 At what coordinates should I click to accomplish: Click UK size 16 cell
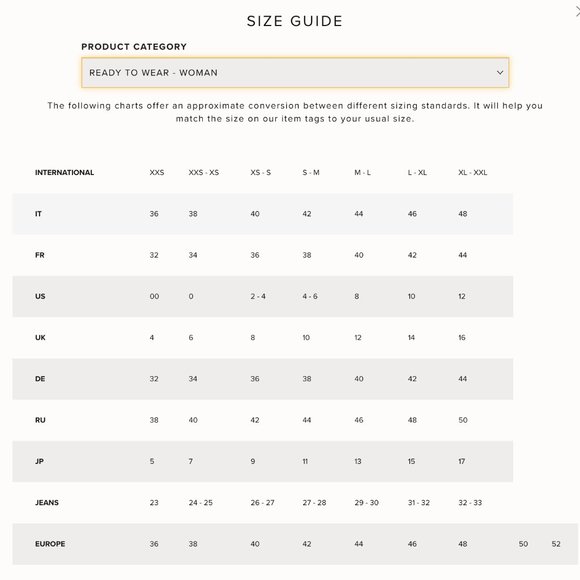tap(462, 338)
